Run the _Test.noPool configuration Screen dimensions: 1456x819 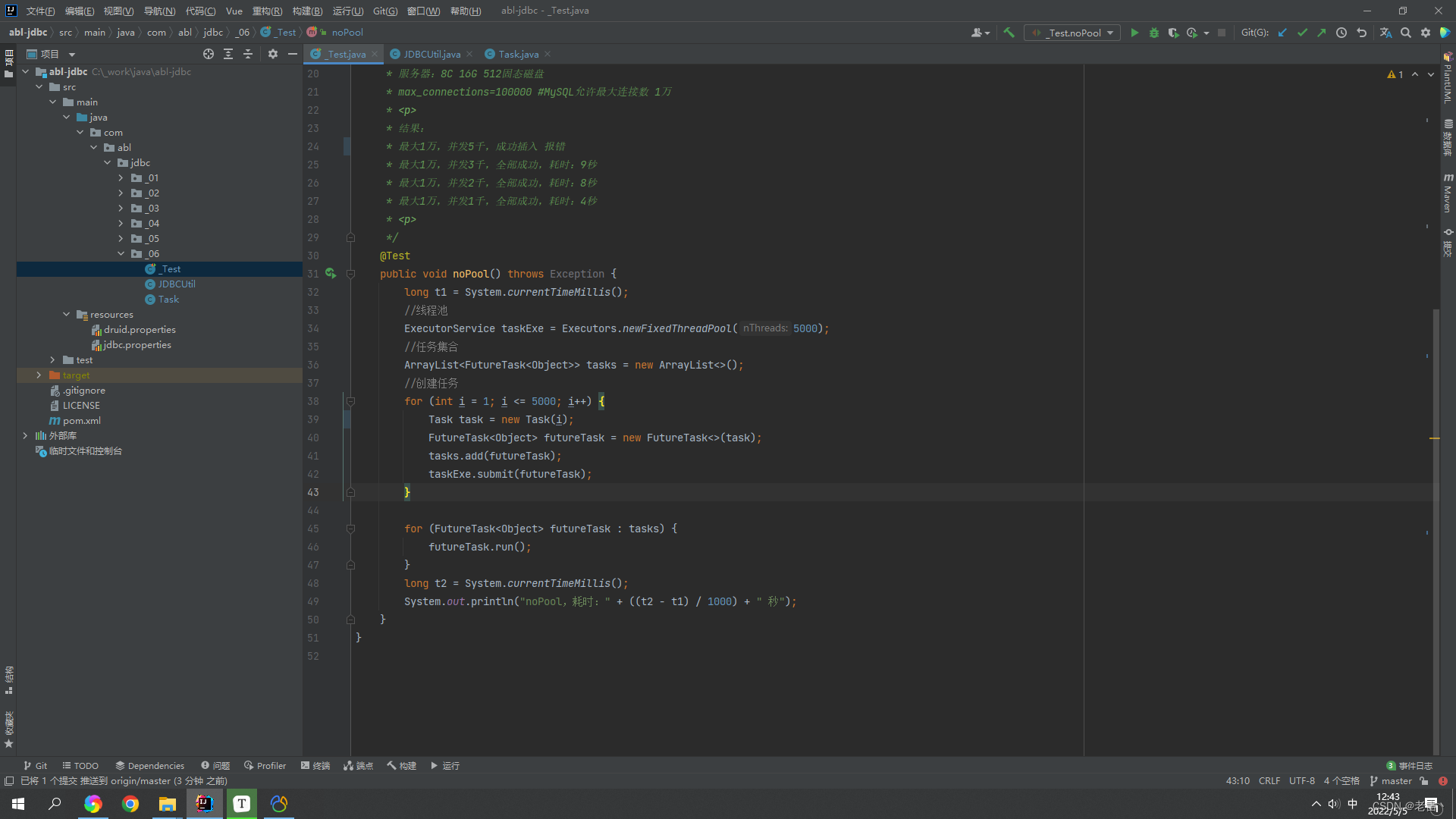click(1134, 33)
